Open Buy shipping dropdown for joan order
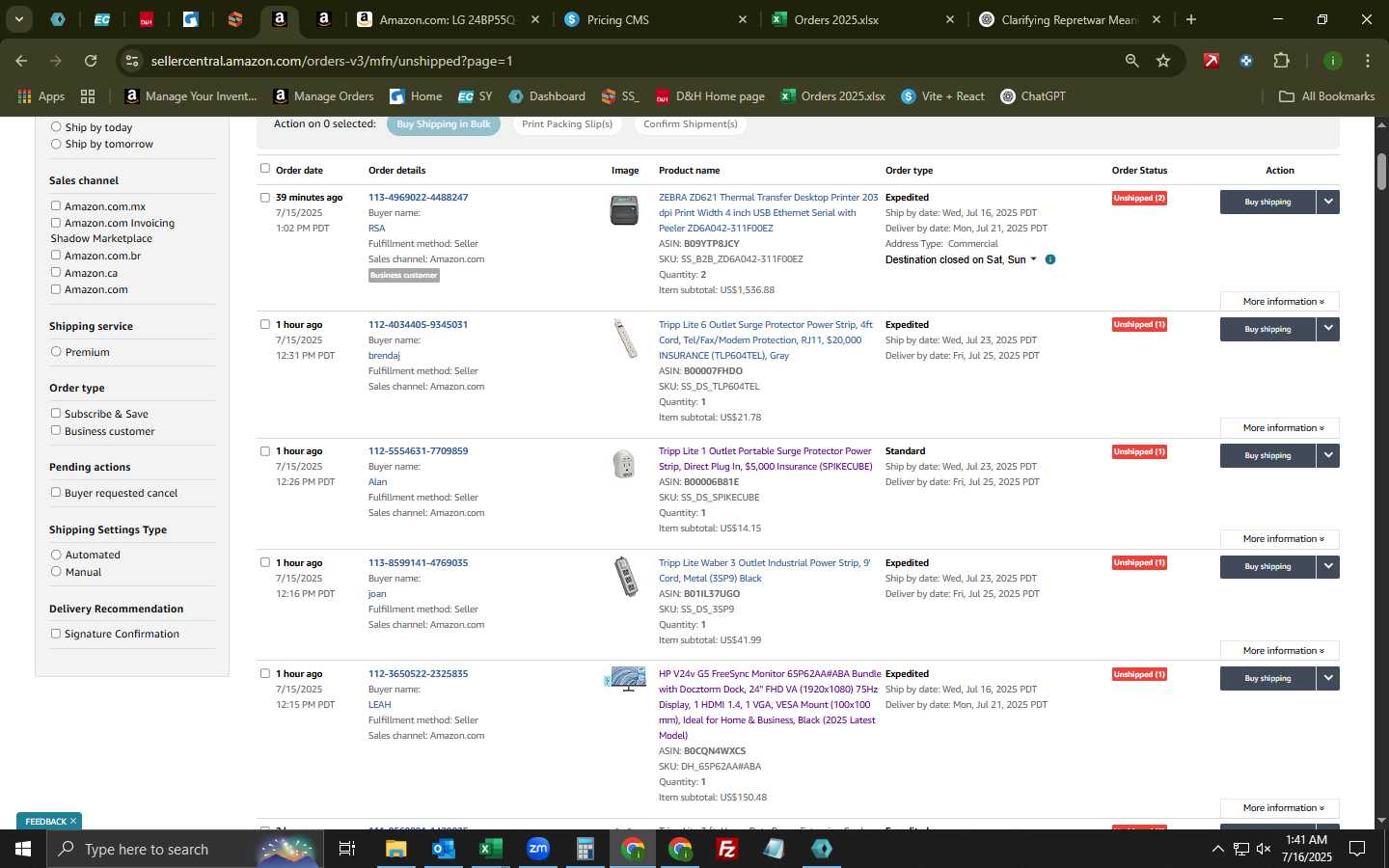1389x868 pixels. click(1328, 566)
